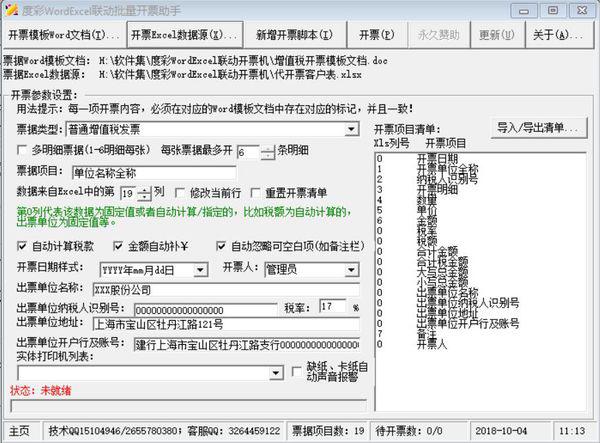Select 合计金额 row in list
Image resolution: width=600 pixels, height=443 pixels.
click(x=480, y=251)
